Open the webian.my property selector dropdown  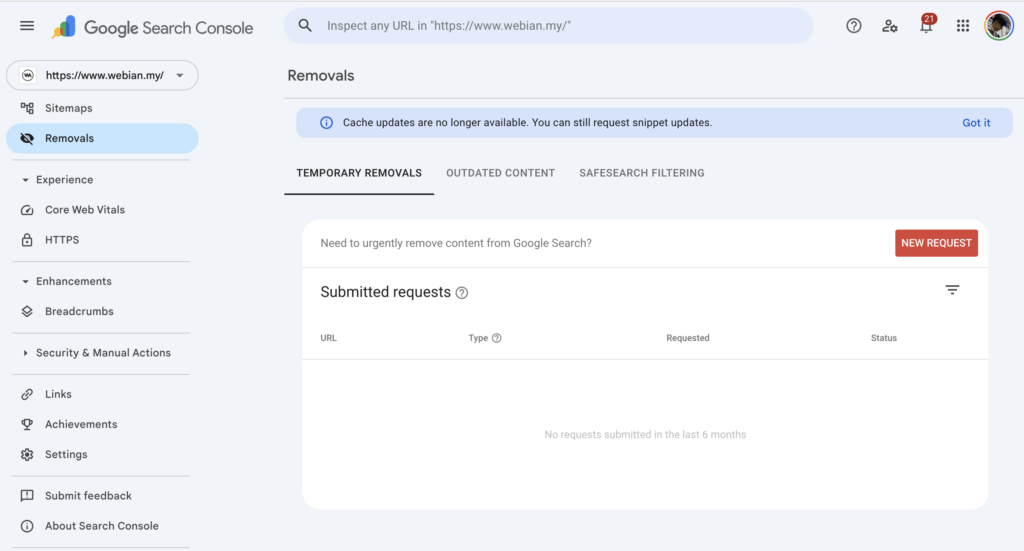pos(102,75)
